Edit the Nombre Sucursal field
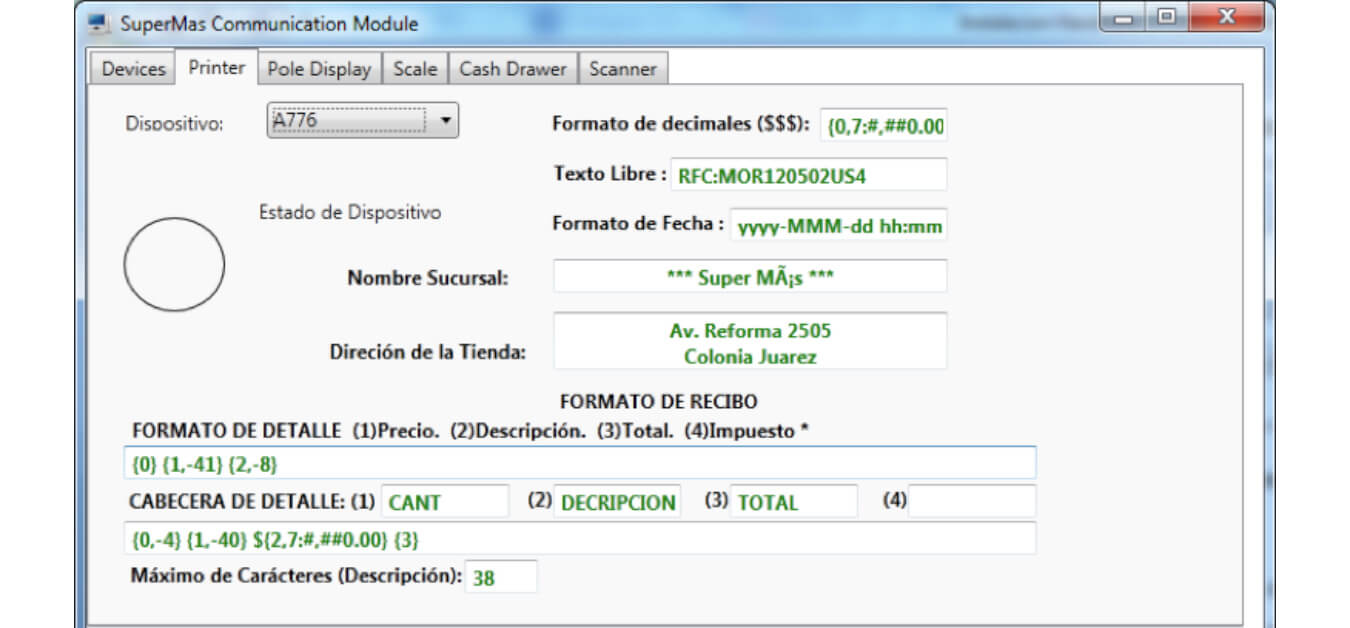The height and width of the screenshot is (628, 1350). pyautogui.click(x=750, y=277)
